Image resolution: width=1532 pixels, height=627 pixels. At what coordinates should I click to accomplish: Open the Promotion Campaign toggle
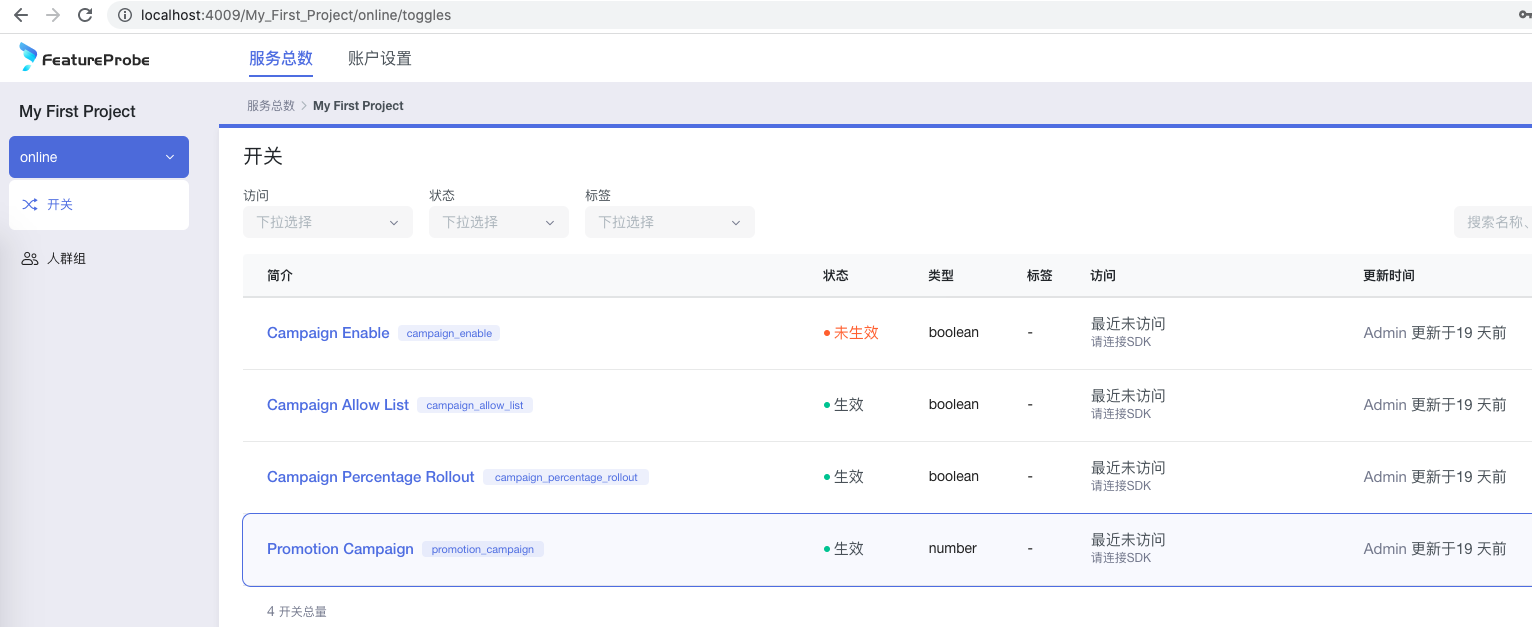(340, 549)
